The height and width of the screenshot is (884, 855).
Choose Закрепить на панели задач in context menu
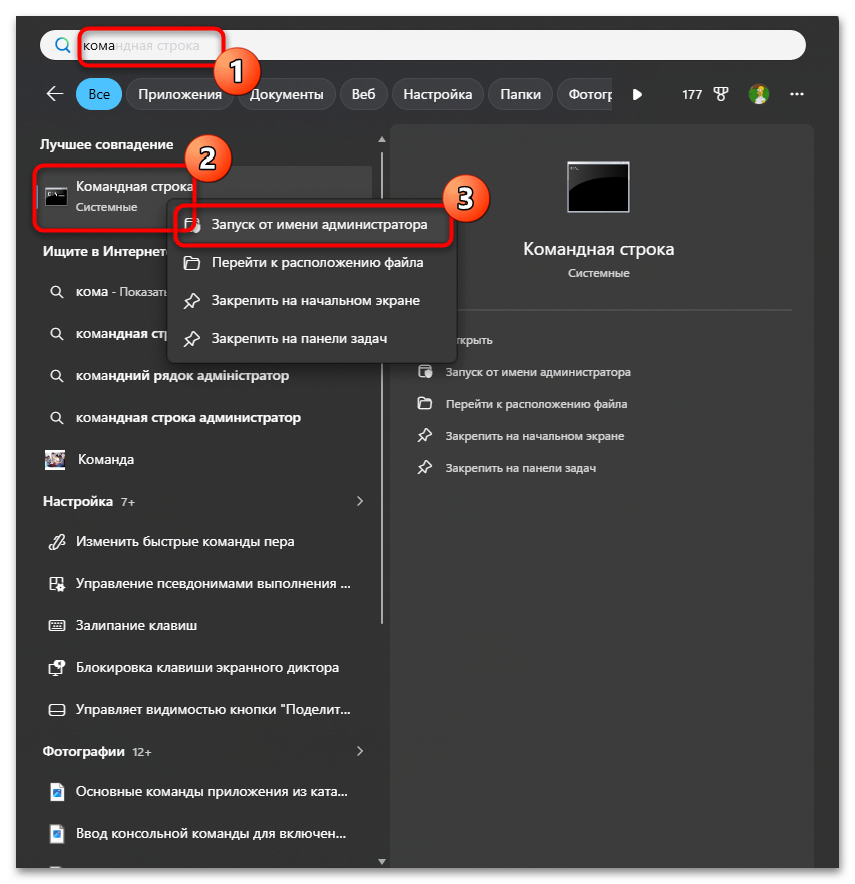pyautogui.click(x=313, y=338)
